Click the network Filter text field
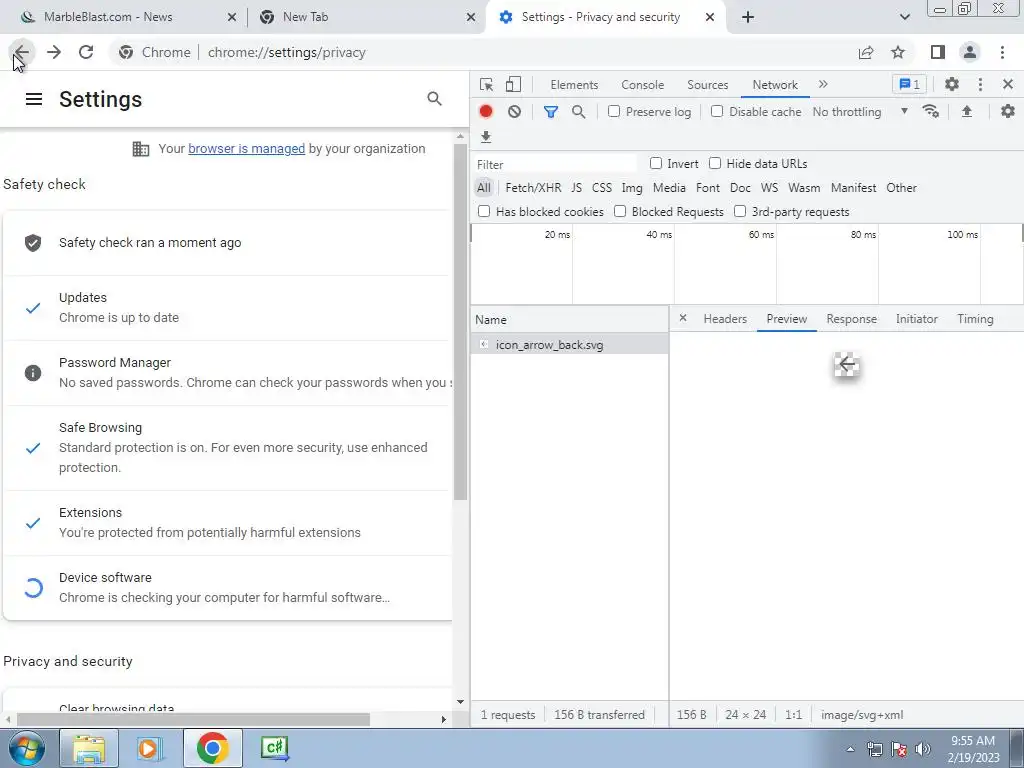 click(x=555, y=164)
